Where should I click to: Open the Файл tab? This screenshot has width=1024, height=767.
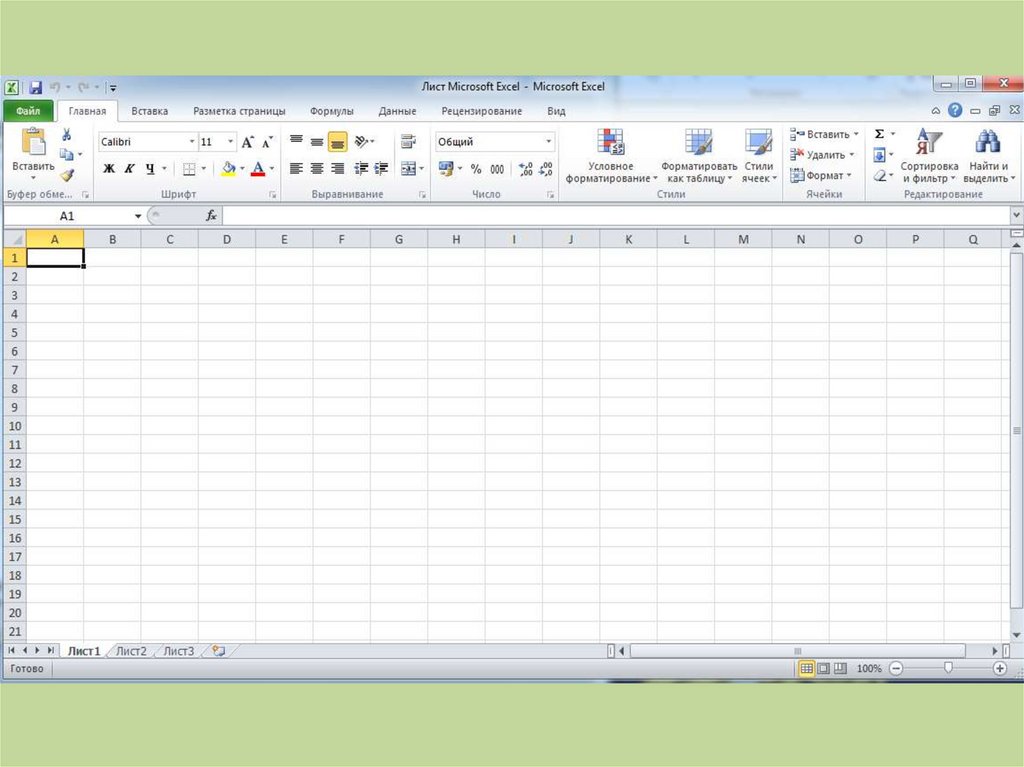click(x=28, y=111)
